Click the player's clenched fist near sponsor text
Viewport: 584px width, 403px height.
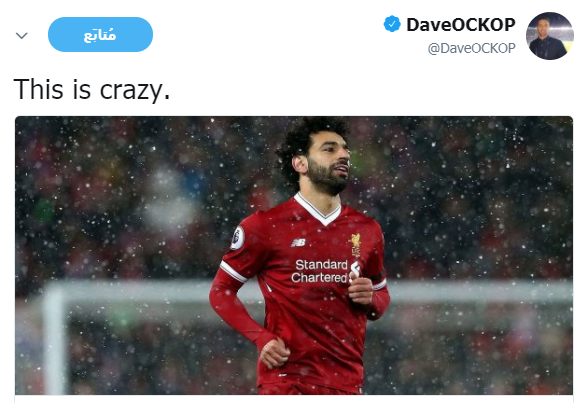point(360,291)
